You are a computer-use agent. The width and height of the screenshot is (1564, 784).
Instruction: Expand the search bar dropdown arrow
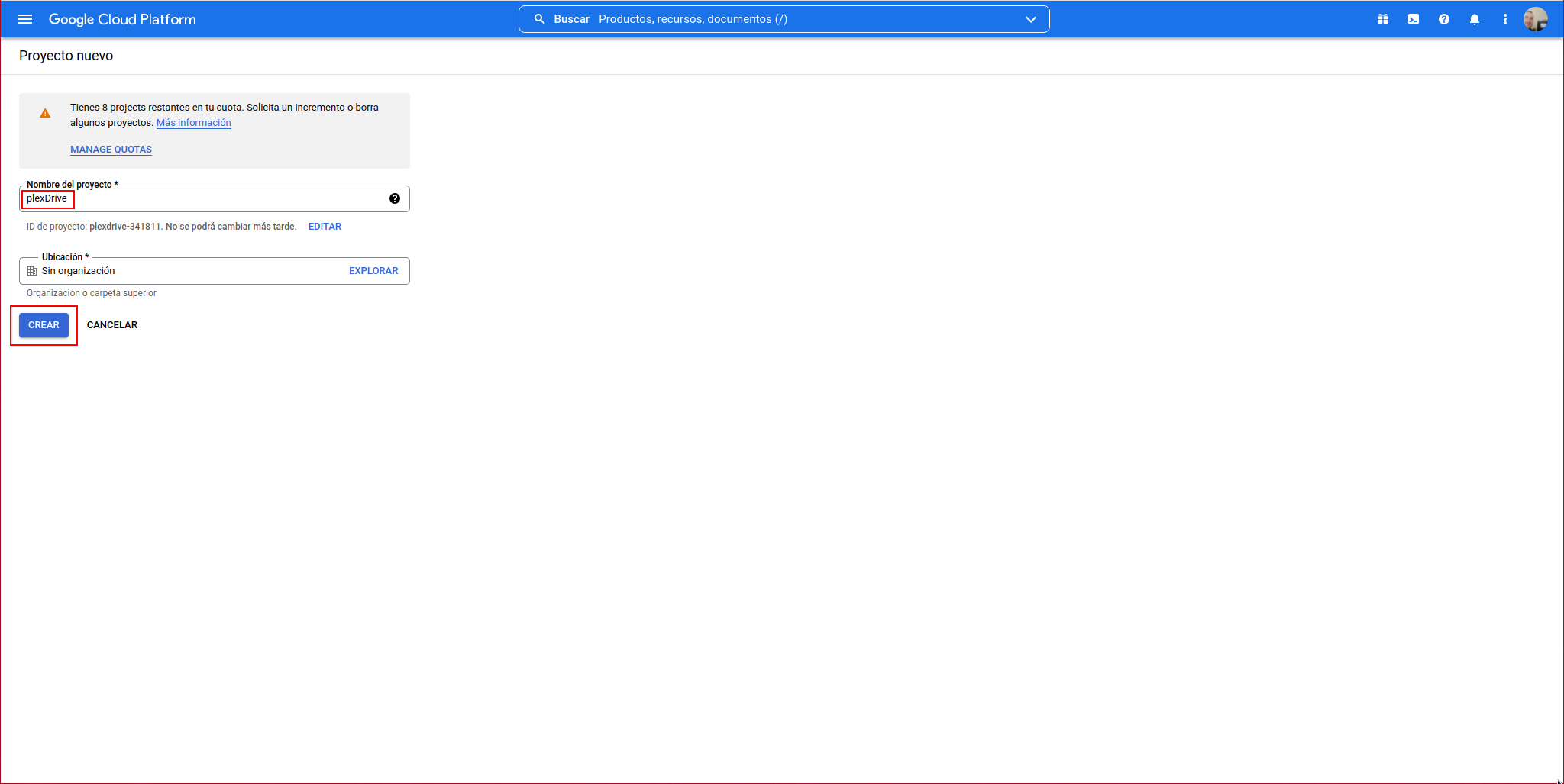pos(1030,19)
